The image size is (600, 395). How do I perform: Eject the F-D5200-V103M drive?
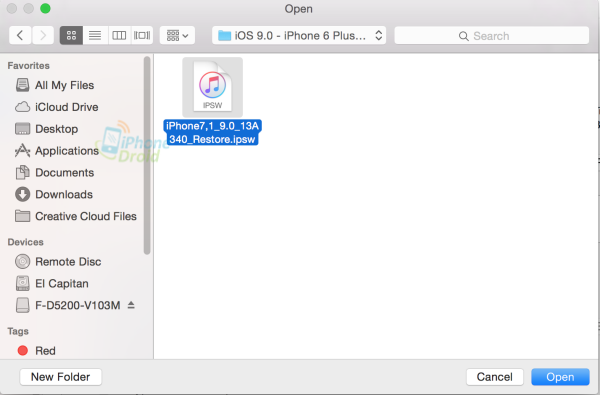coord(131,305)
